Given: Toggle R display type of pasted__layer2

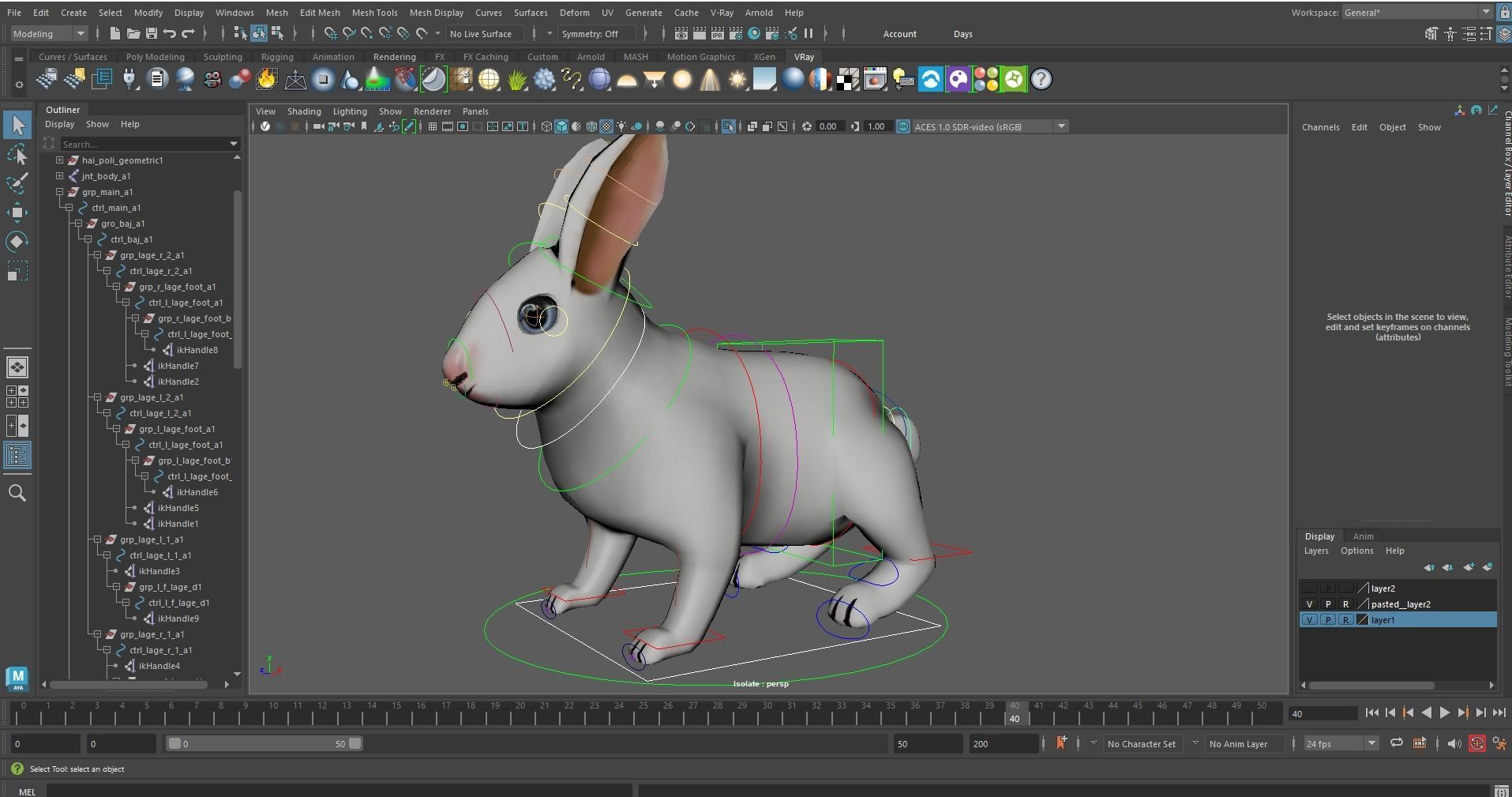Looking at the screenshot, I should point(1345,604).
